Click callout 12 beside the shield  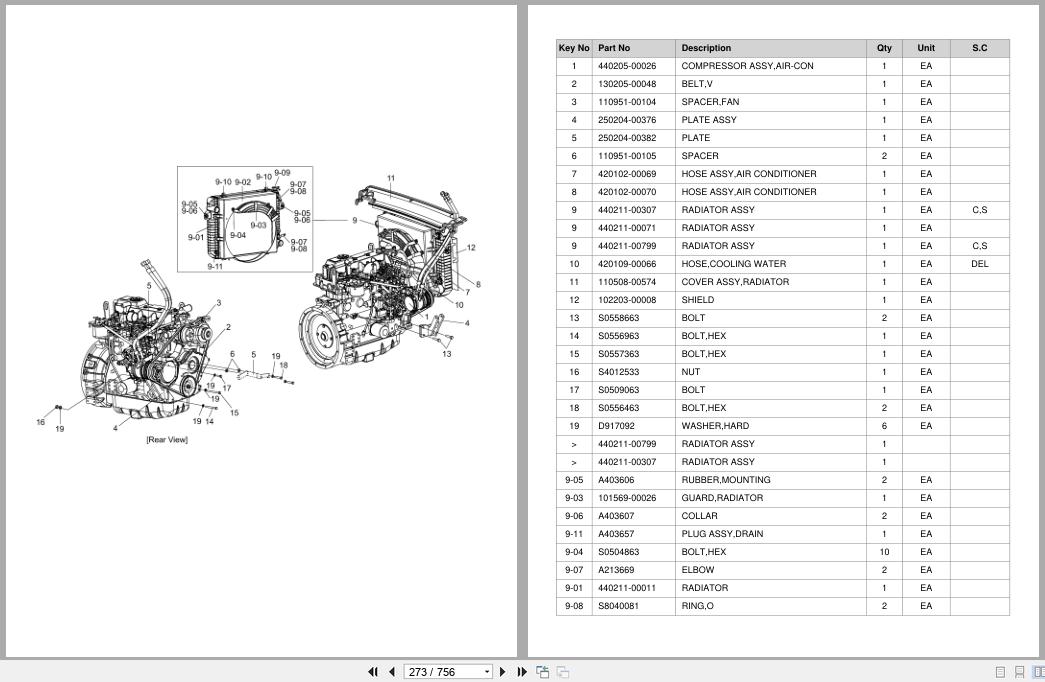(x=471, y=248)
